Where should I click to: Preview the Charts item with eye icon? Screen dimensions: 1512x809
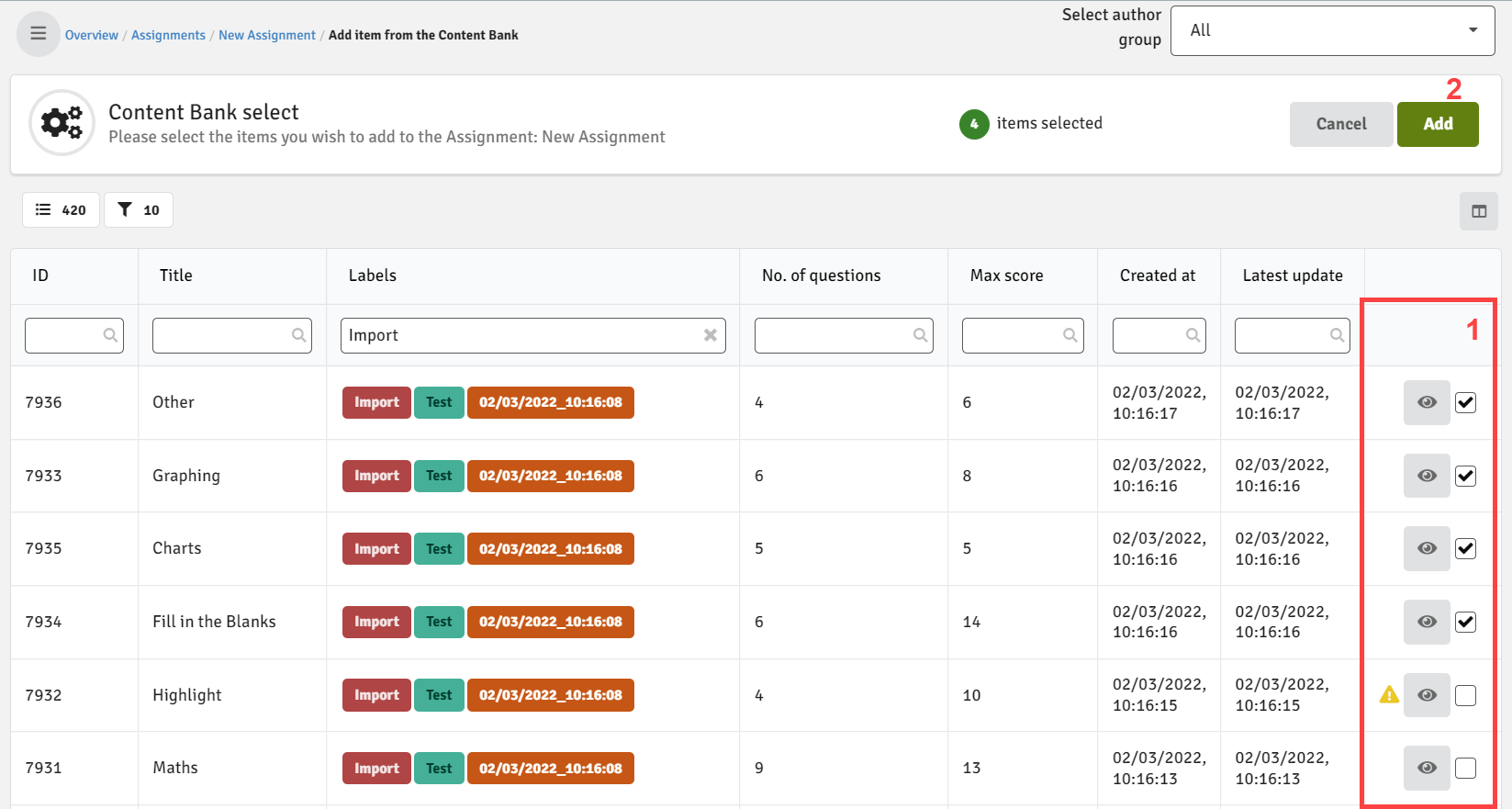pos(1427,548)
